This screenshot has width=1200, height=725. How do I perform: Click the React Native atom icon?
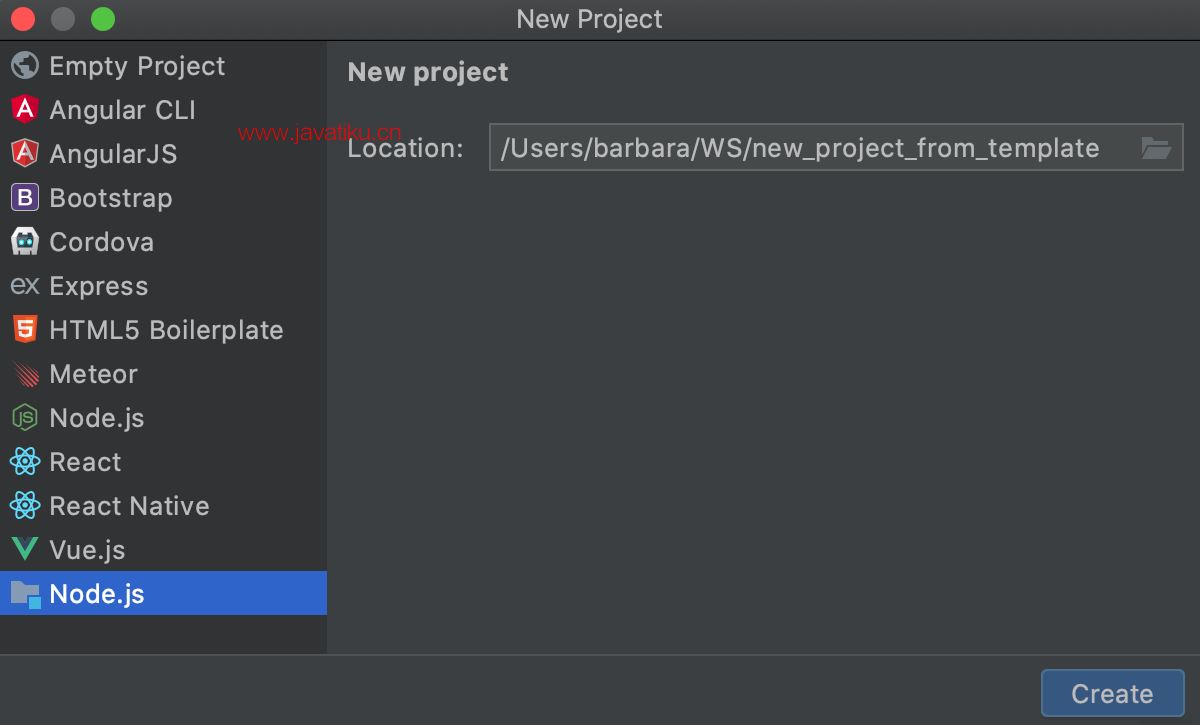pos(25,506)
